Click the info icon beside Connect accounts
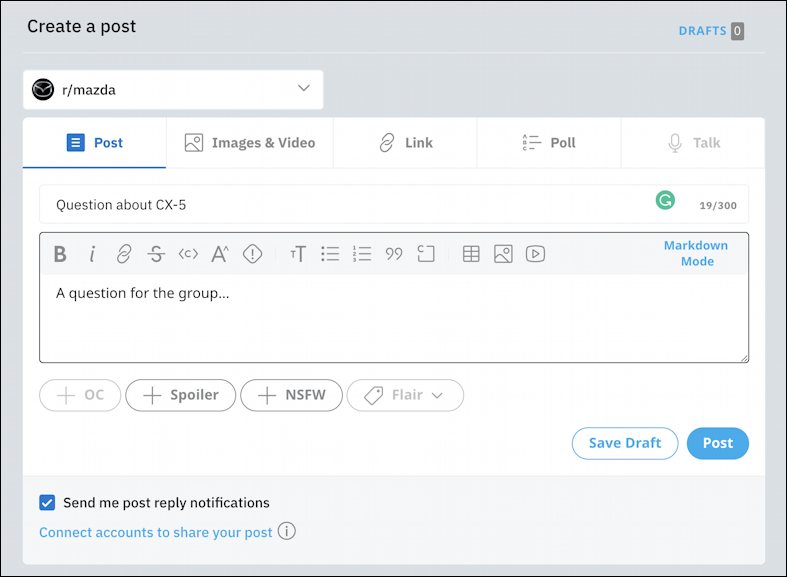Image resolution: width=787 pixels, height=577 pixels. point(287,531)
